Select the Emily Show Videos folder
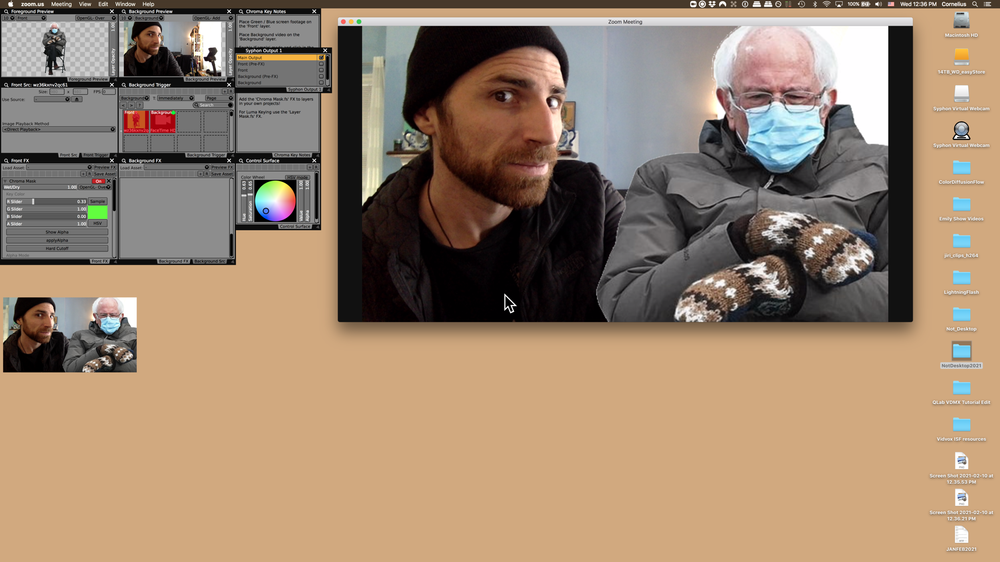The height and width of the screenshot is (562, 1000). [961, 204]
